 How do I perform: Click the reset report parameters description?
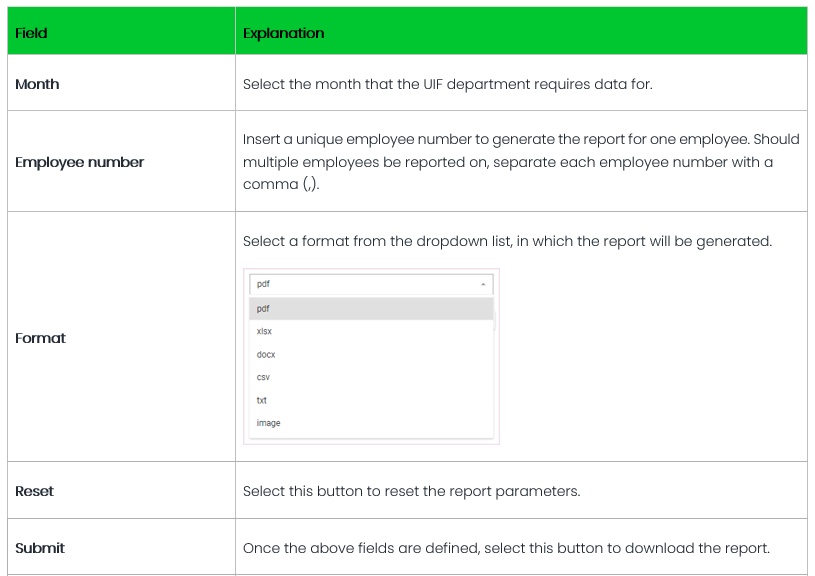point(411,491)
